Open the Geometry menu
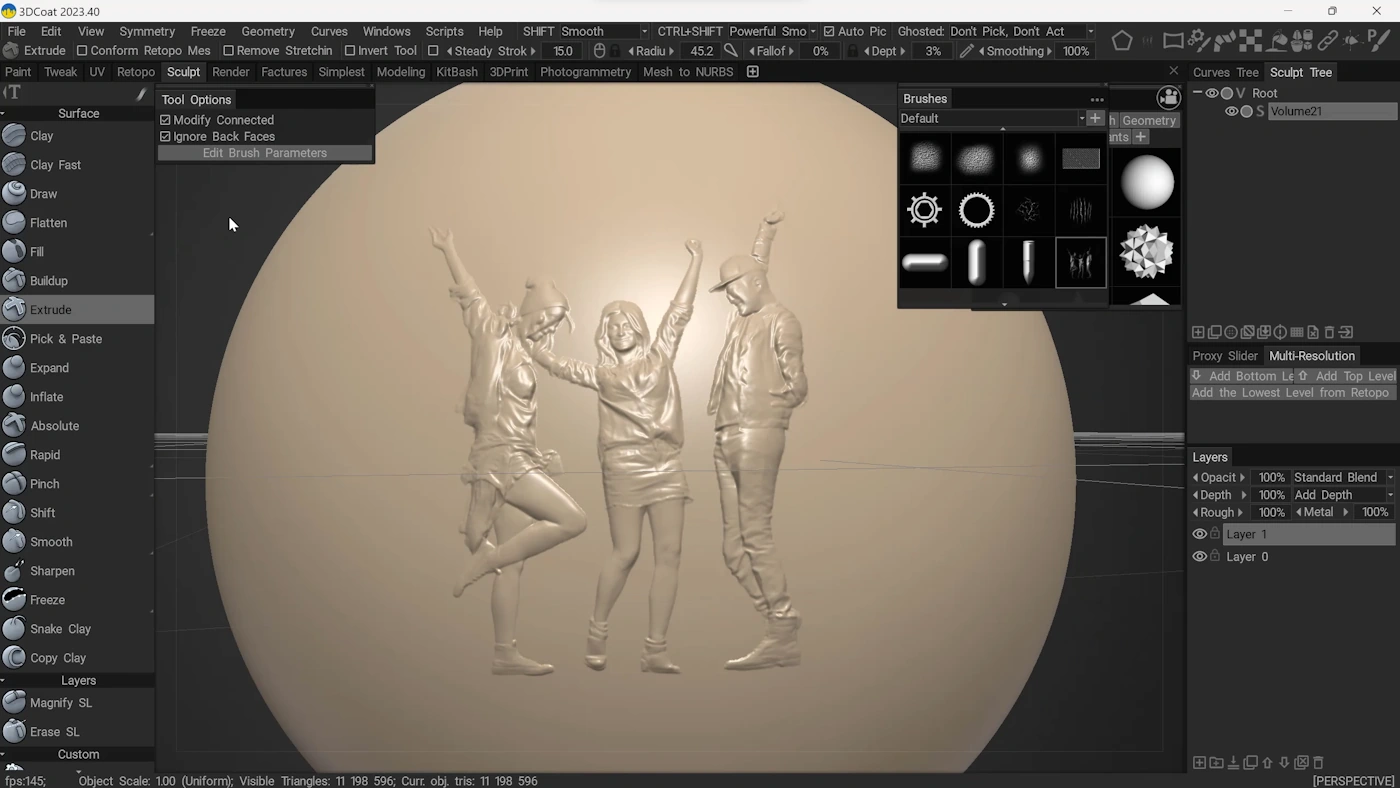Screen dimensions: 1400x788 point(267,31)
